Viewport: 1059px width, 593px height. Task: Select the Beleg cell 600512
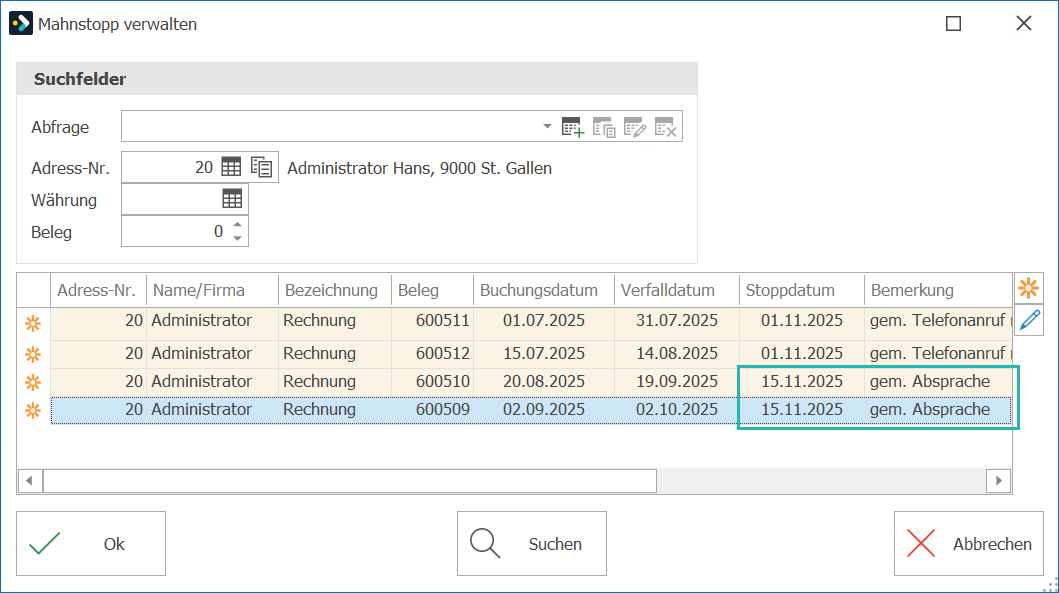pos(432,353)
